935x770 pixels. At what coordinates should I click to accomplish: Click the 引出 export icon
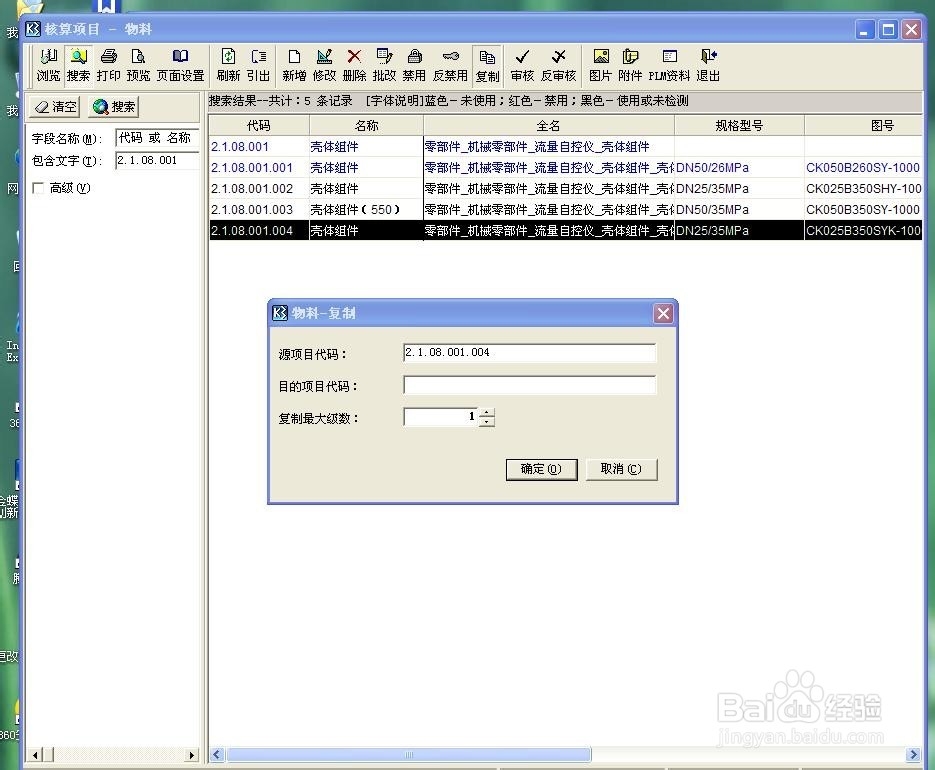[x=258, y=65]
